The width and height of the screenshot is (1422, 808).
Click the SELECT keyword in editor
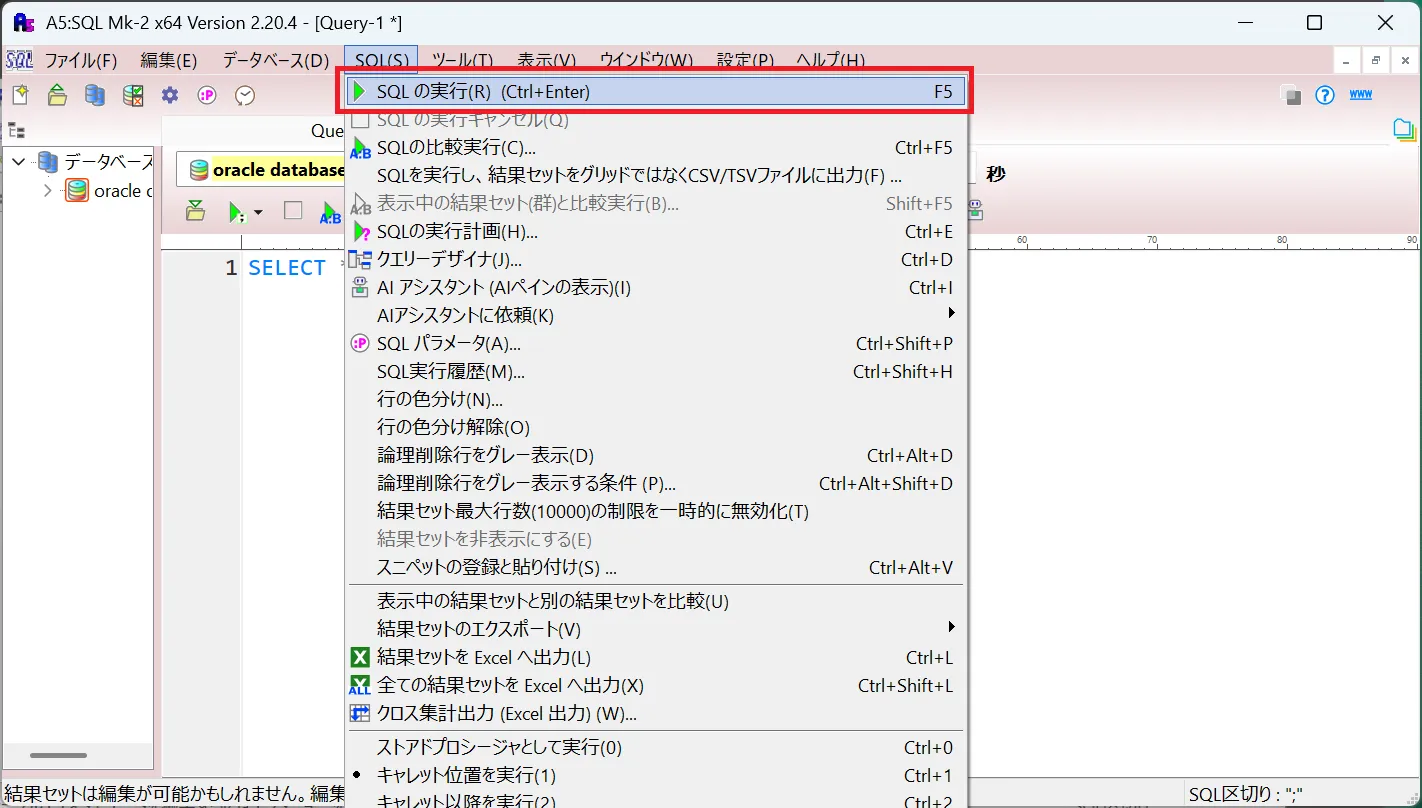point(287,268)
